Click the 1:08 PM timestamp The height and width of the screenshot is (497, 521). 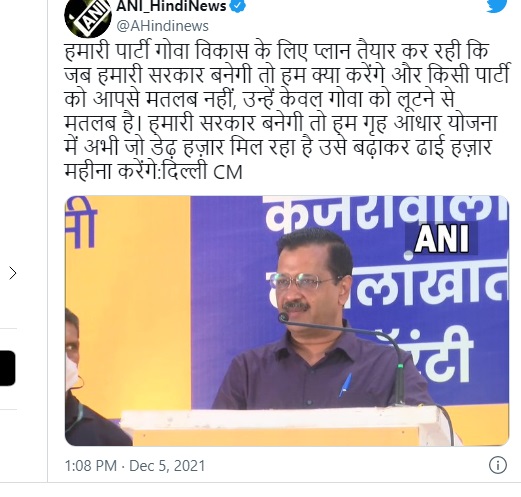tap(90, 466)
